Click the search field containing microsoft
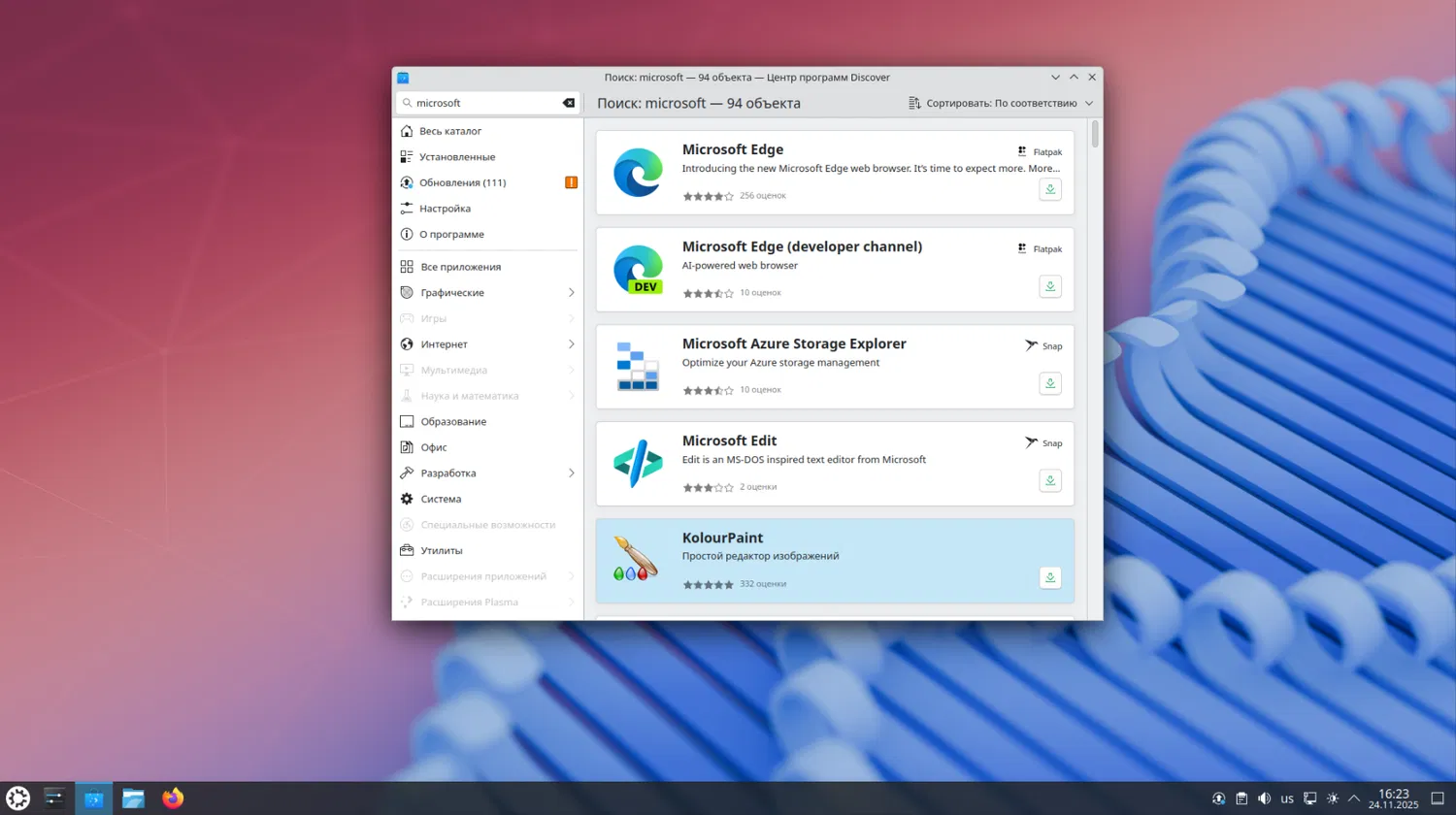The width and height of the screenshot is (1456, 815). coord(487,103)
